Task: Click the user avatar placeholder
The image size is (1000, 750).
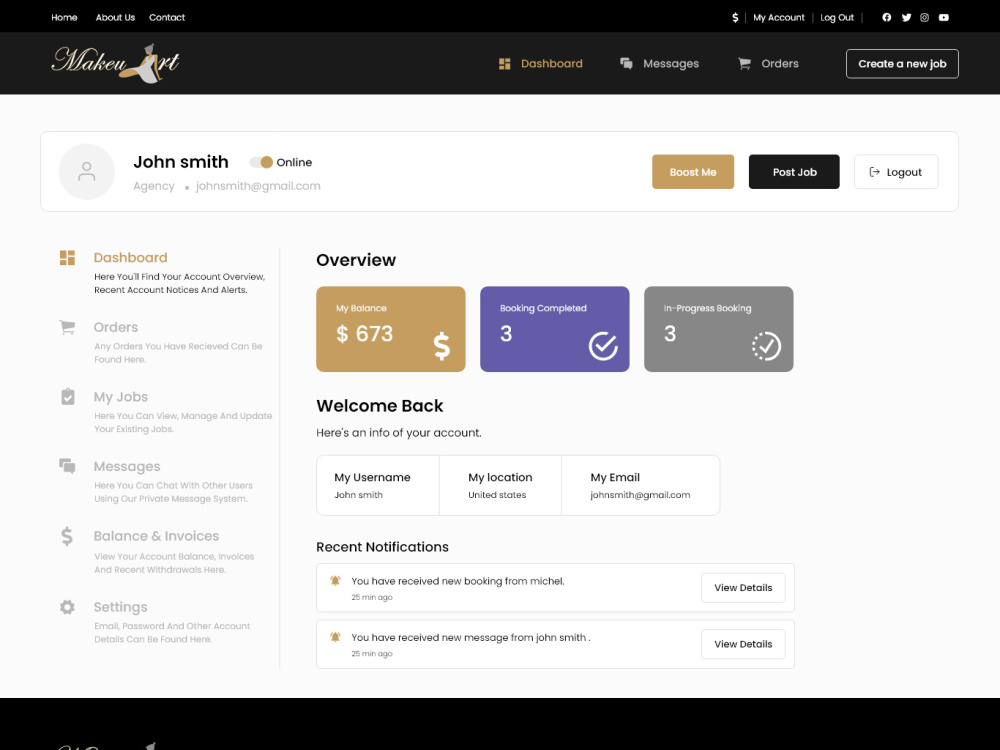Action: pyautogui.click(x=87, y=172)
